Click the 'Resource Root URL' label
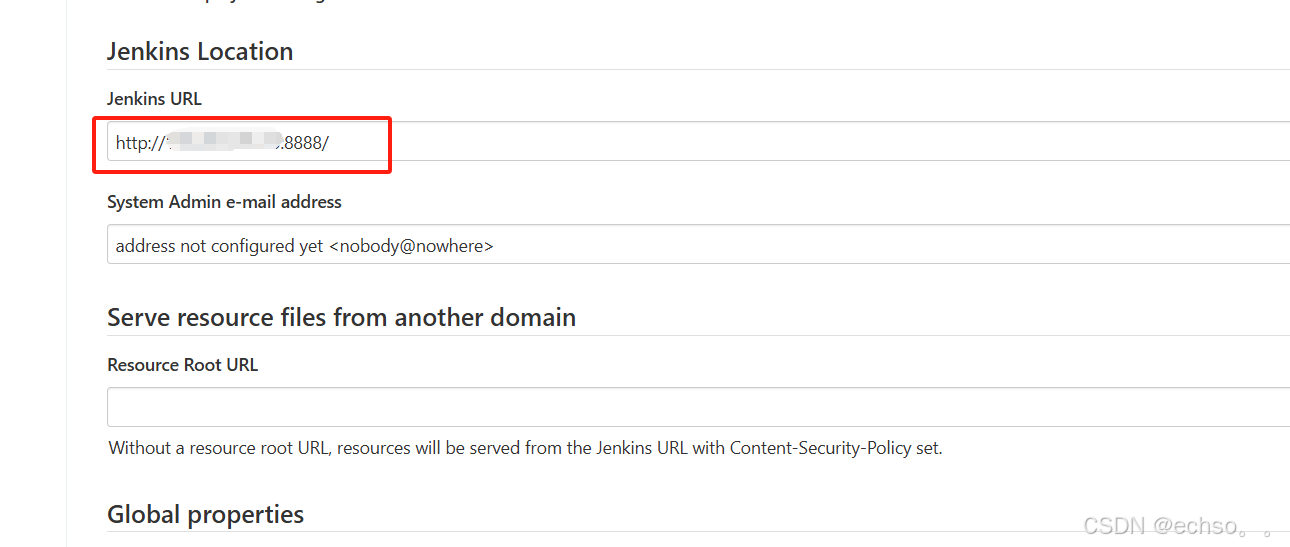This screenshot has height=547, width=1290. (x=182, y=365)
